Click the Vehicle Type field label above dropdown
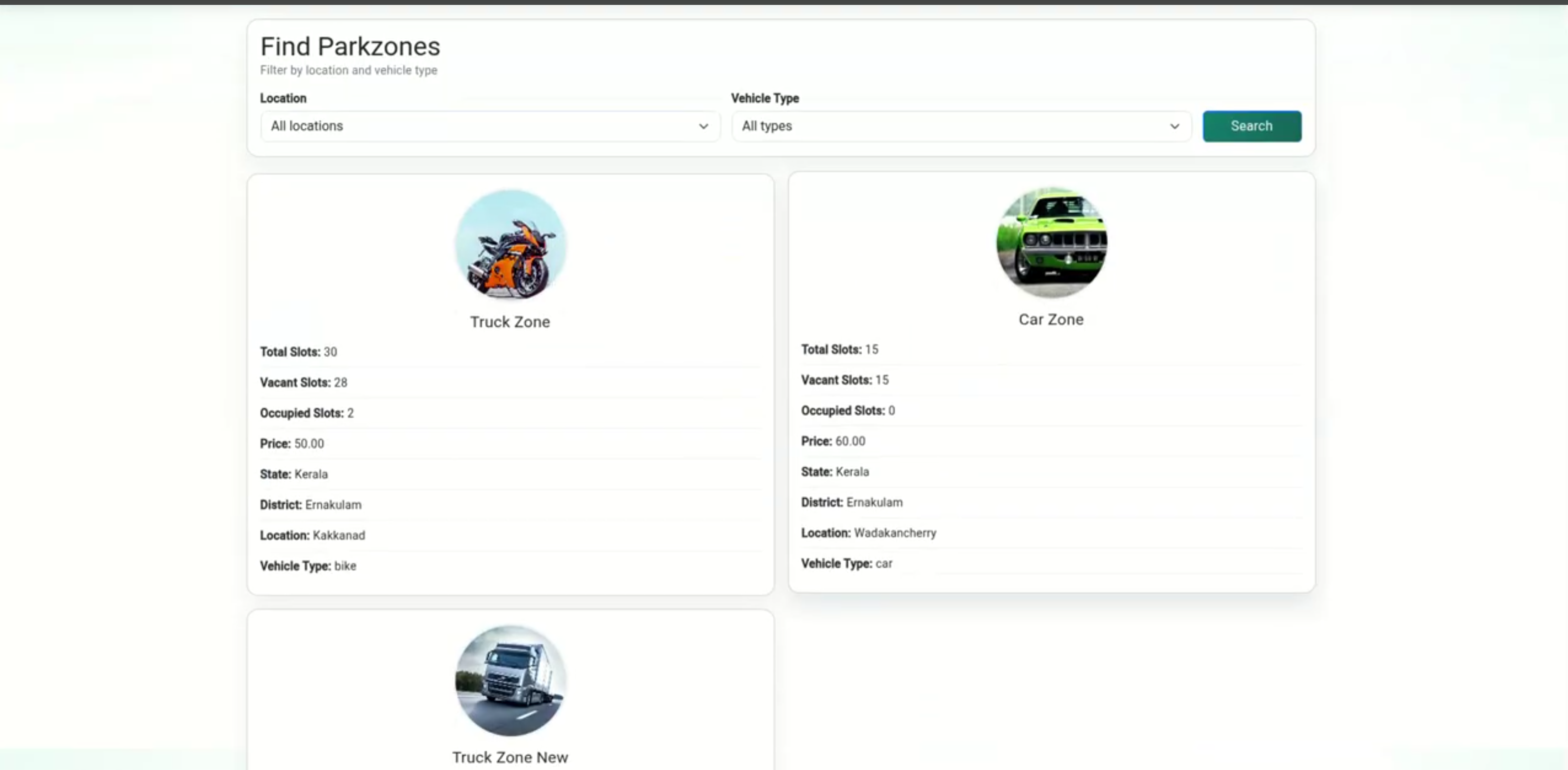This screenshot has height=770, width=1568. pyautogui.click(x=765, y=98)
